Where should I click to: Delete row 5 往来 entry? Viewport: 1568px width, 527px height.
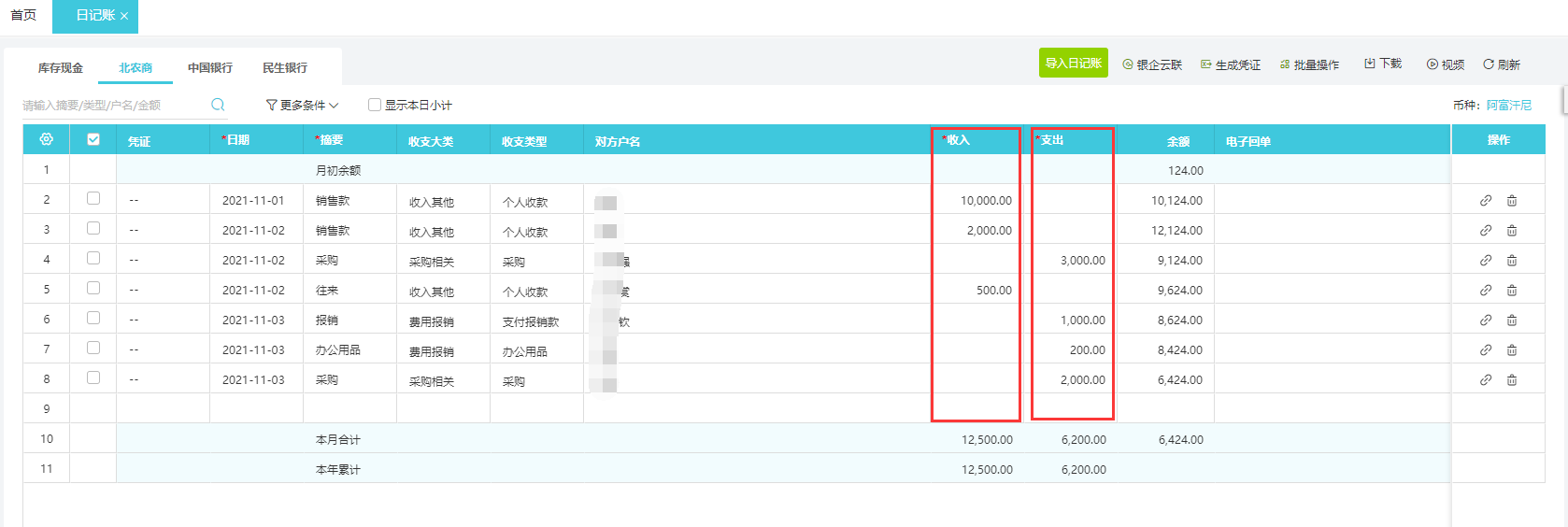click(x=1512, y=291)
